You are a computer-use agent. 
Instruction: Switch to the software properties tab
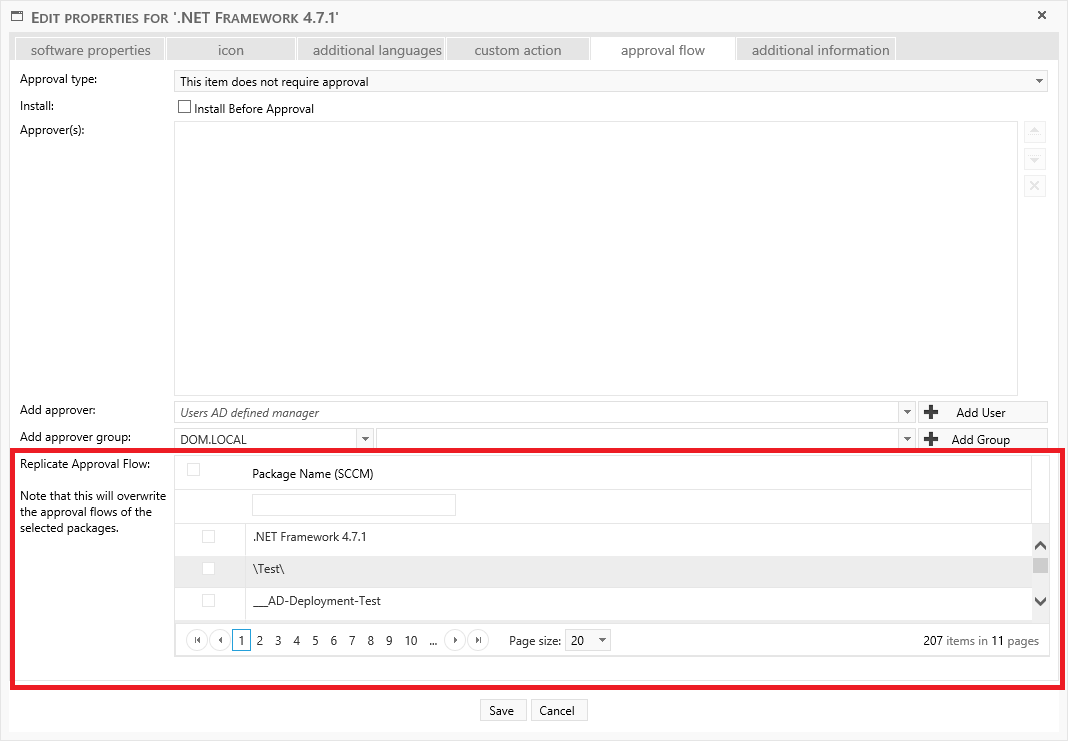[x=90, y=50]
